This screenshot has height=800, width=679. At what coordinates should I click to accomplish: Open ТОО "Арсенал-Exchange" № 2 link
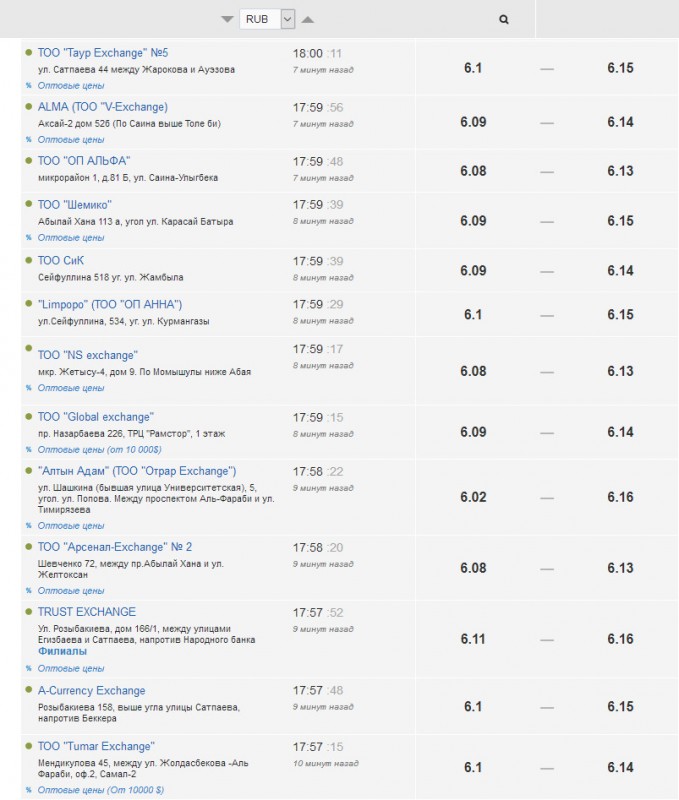tap(114, 547)
